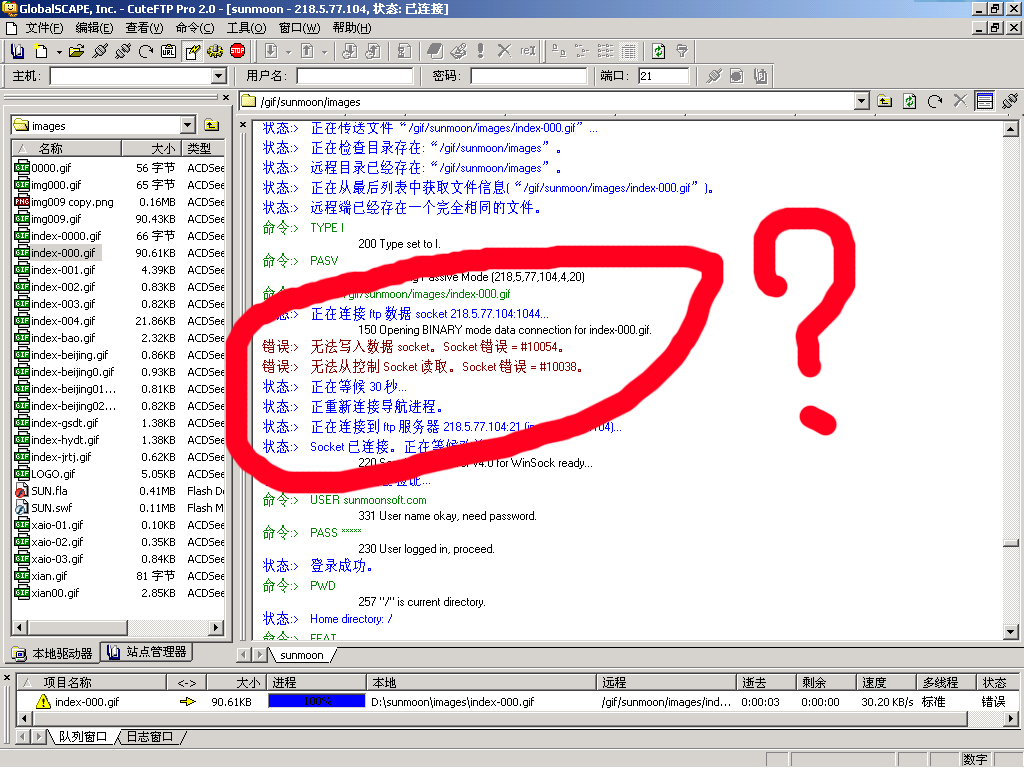The width and height of the screenshot is (1024, 768).
Task: Expand the remote path dropdown
Action: point(862,101)
